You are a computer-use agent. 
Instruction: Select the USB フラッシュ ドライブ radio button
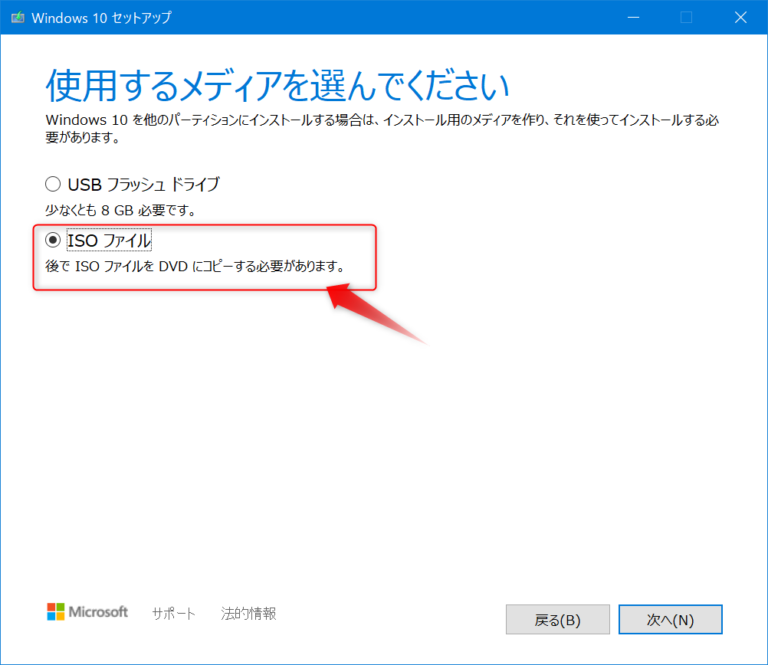click(x=53, y=185)
